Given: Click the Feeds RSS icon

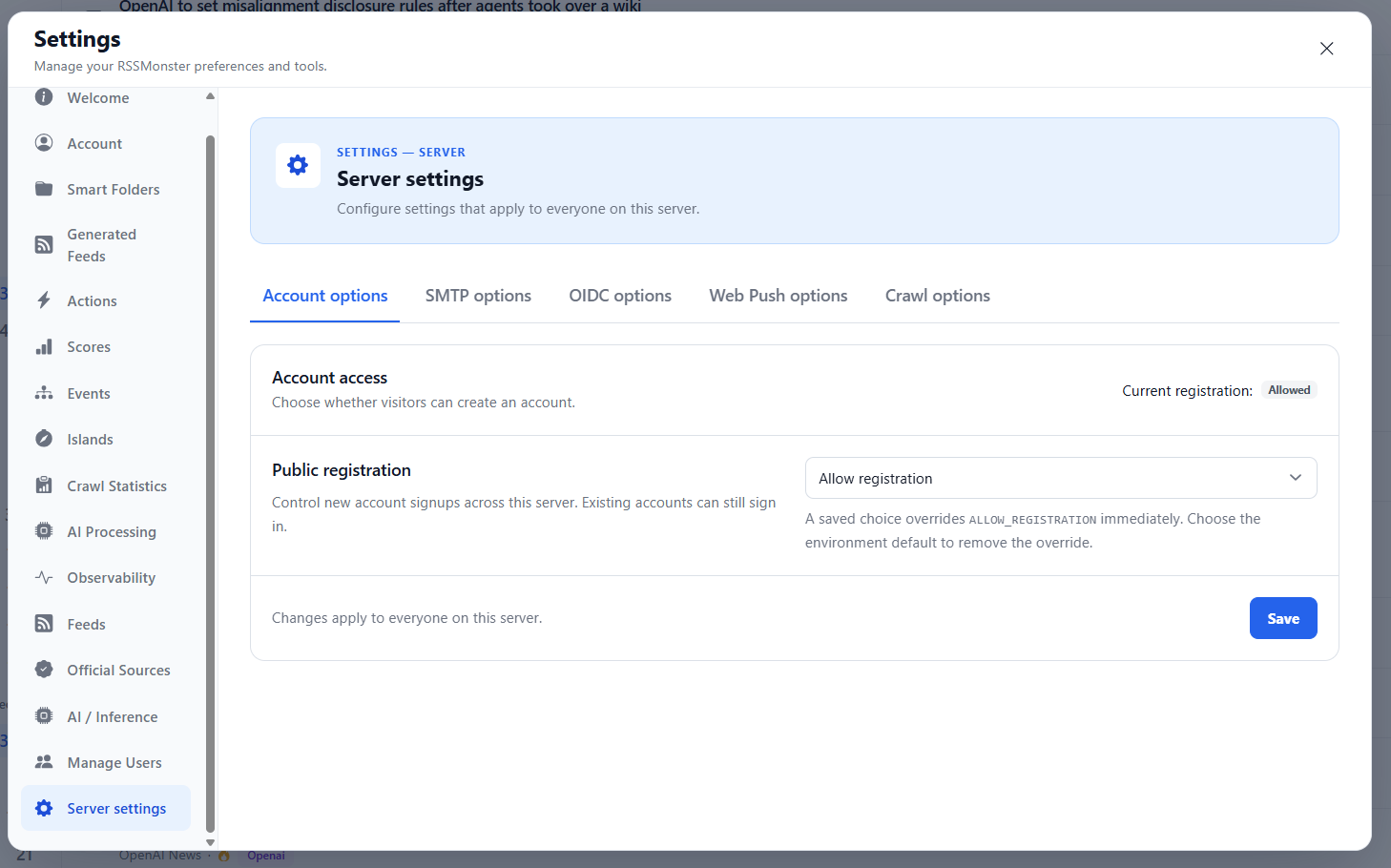Looking at the screenshot, I should point(44,624).
